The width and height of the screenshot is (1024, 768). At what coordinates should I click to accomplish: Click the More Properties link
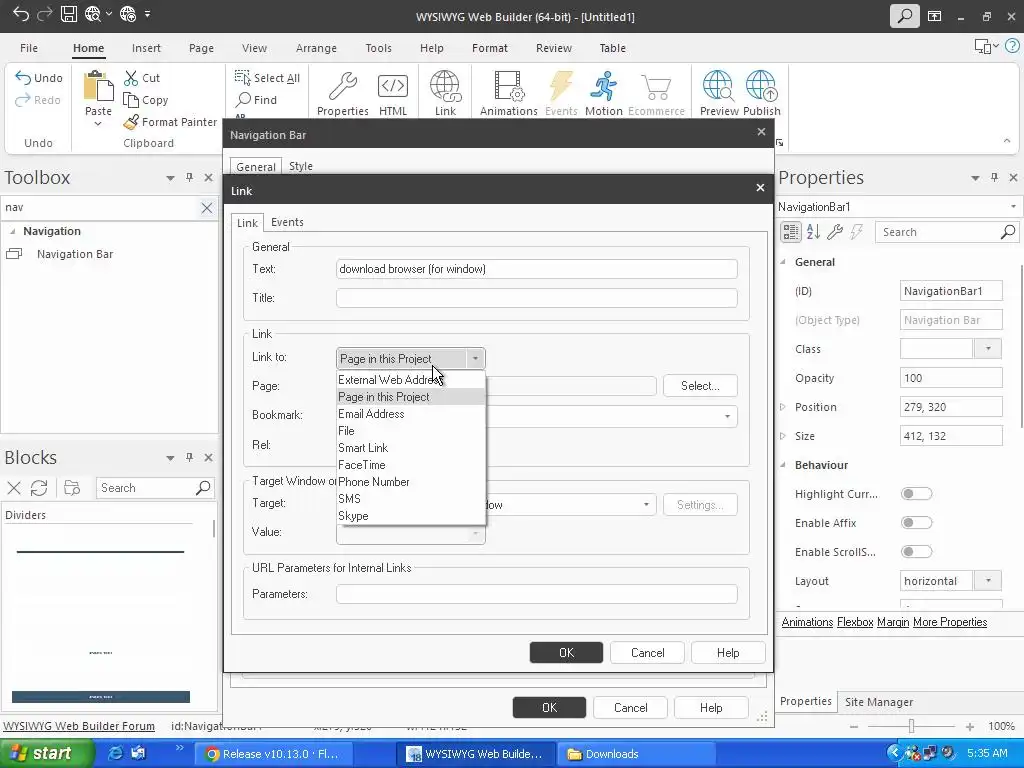coord(950,622)
